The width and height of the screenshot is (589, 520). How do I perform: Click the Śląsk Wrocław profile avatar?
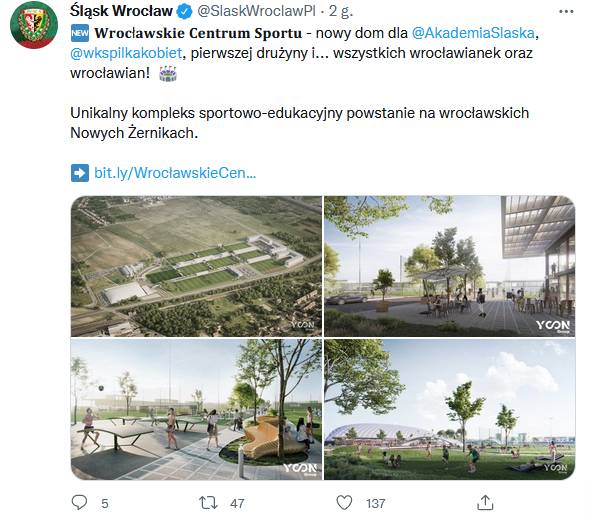point(34,25)
